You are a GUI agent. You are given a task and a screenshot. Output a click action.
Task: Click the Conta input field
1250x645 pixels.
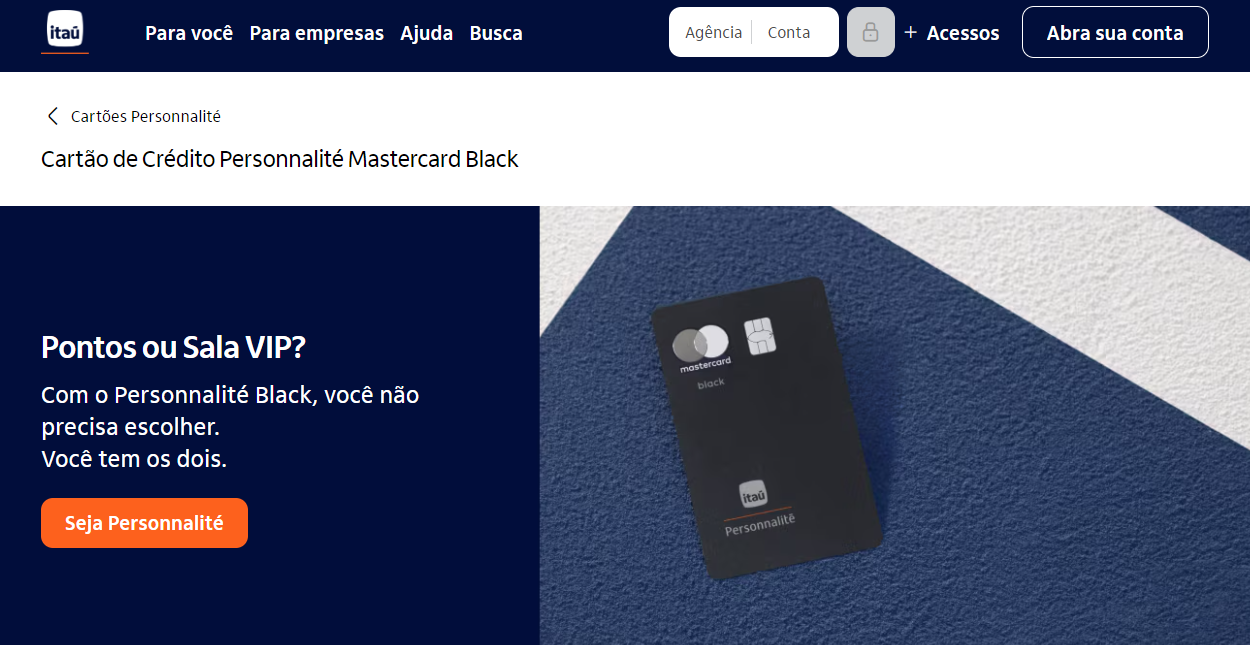click(x=794, y=32)
